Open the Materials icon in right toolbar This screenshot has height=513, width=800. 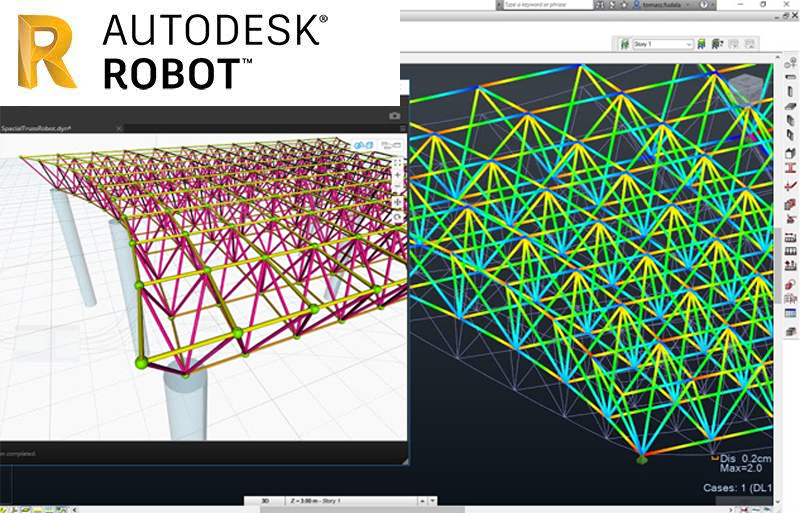click(790, 185)
